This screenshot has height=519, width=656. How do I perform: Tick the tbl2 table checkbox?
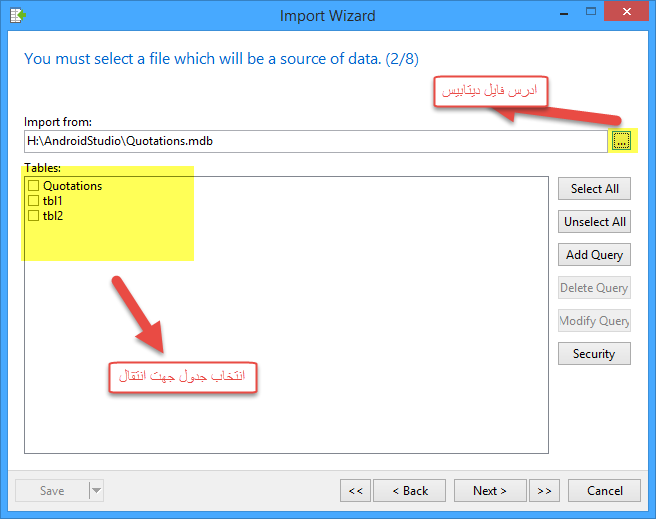pos(34,215)
